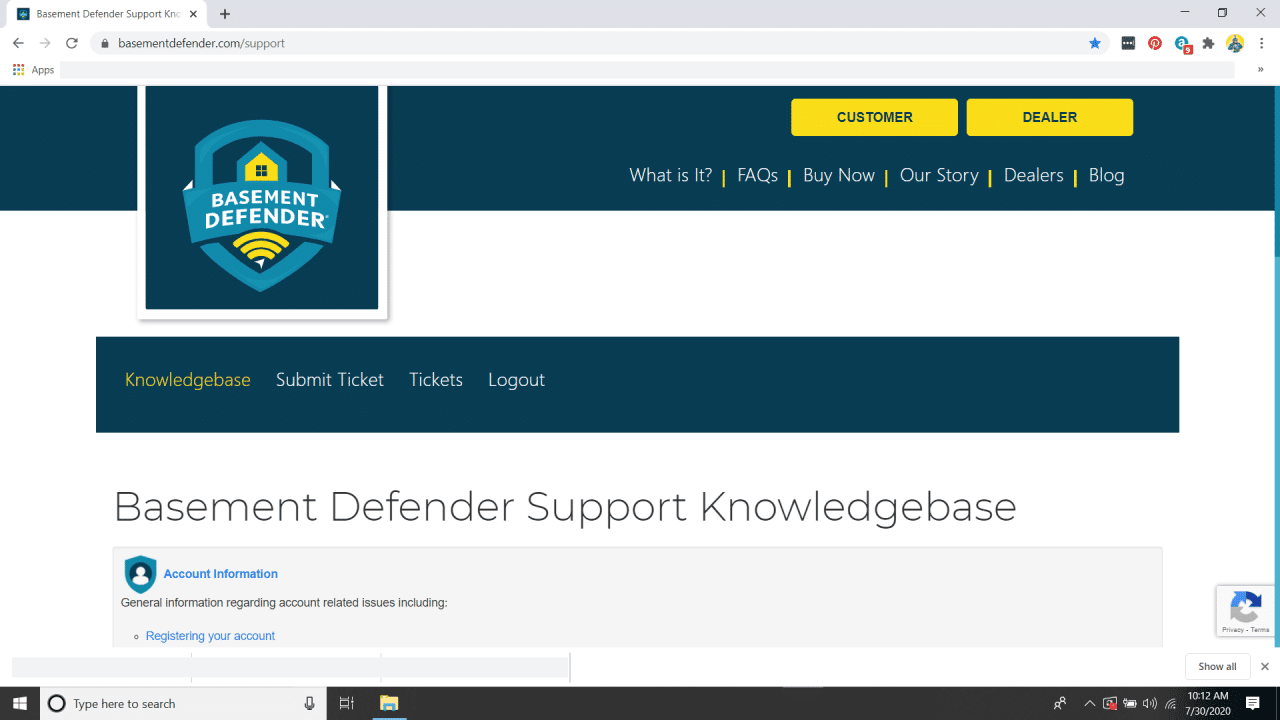Viewport: 1280px width, 720px height.
Task: Open the Apps shortcut on bookmarks bar
Action: click(x=33, y=69)
